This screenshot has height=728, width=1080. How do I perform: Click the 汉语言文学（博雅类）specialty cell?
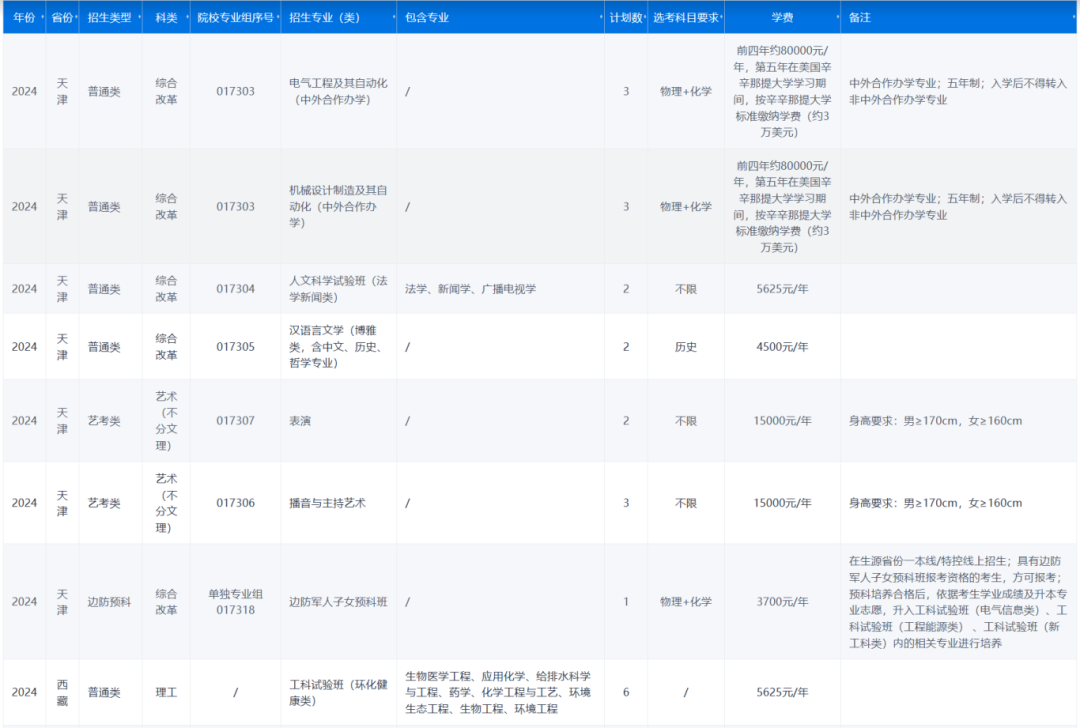[337, 347]
